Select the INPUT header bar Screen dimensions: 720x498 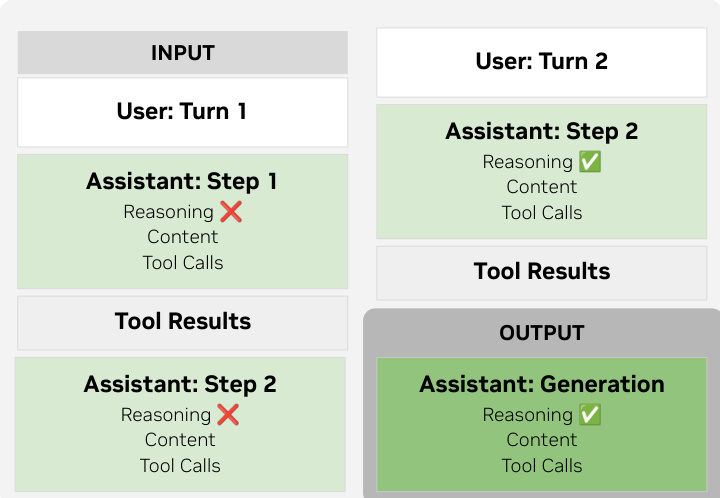click(182, 53)
